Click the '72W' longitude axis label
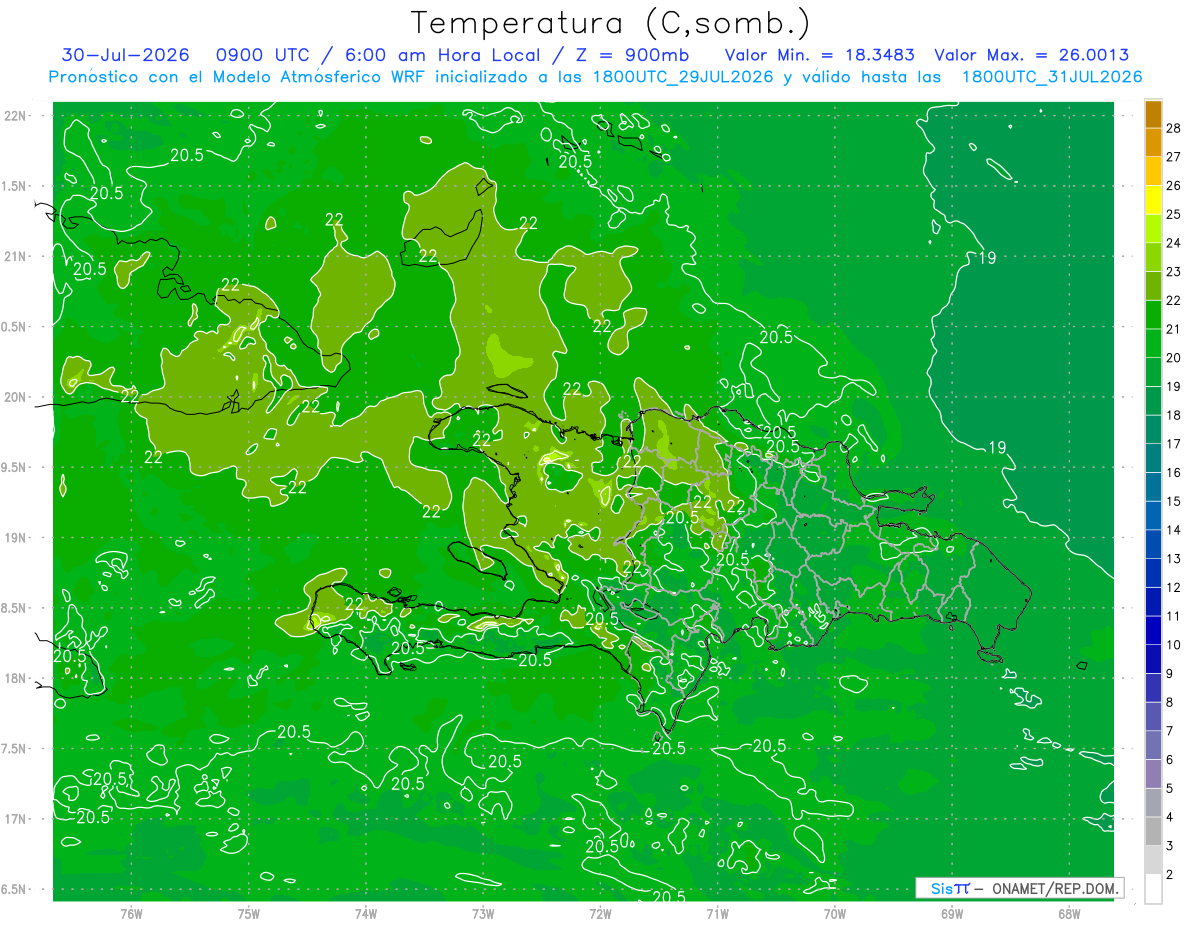The width and height of the screenshot is (1200, 927). coord(600,914)
